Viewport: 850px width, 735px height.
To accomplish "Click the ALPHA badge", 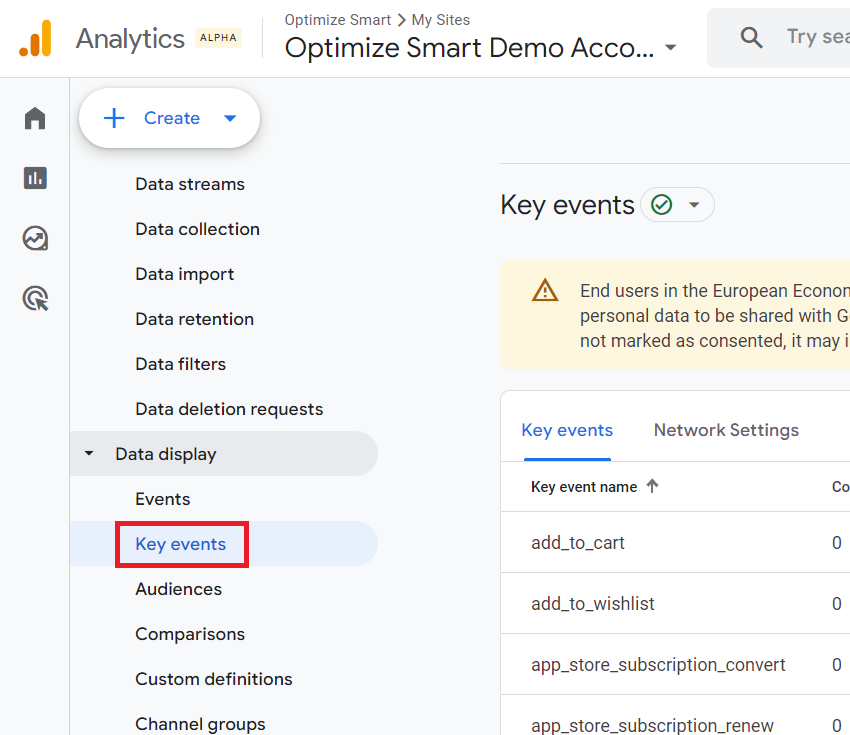I will coord(218,38).
